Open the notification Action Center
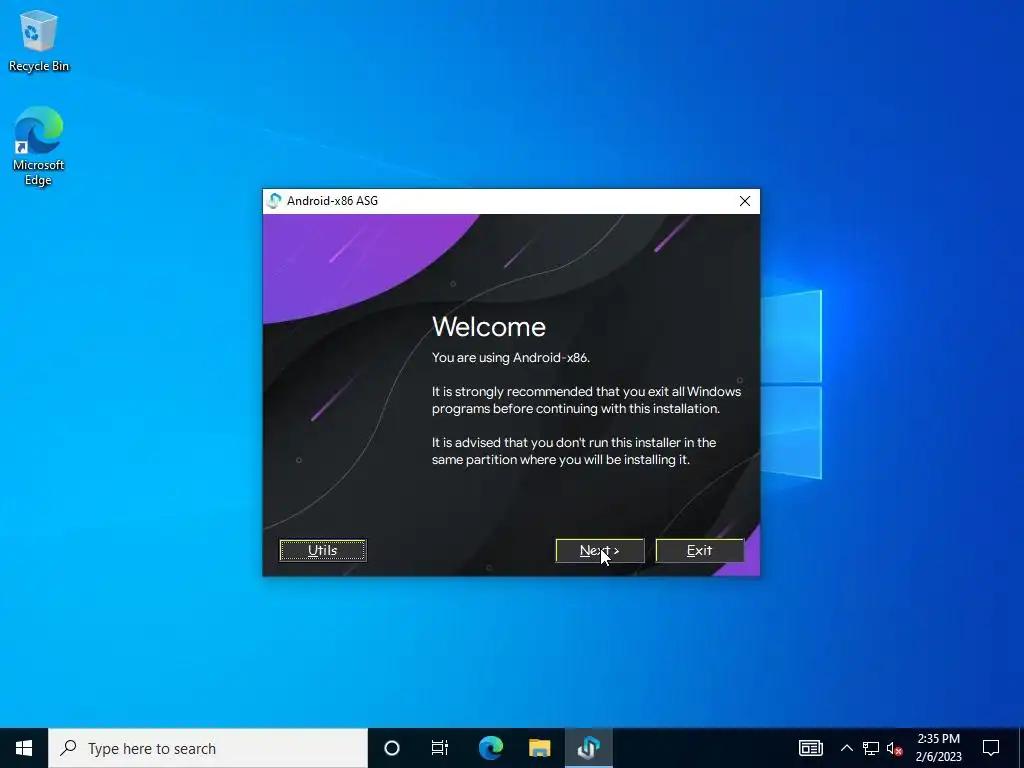 click(991, 748)
